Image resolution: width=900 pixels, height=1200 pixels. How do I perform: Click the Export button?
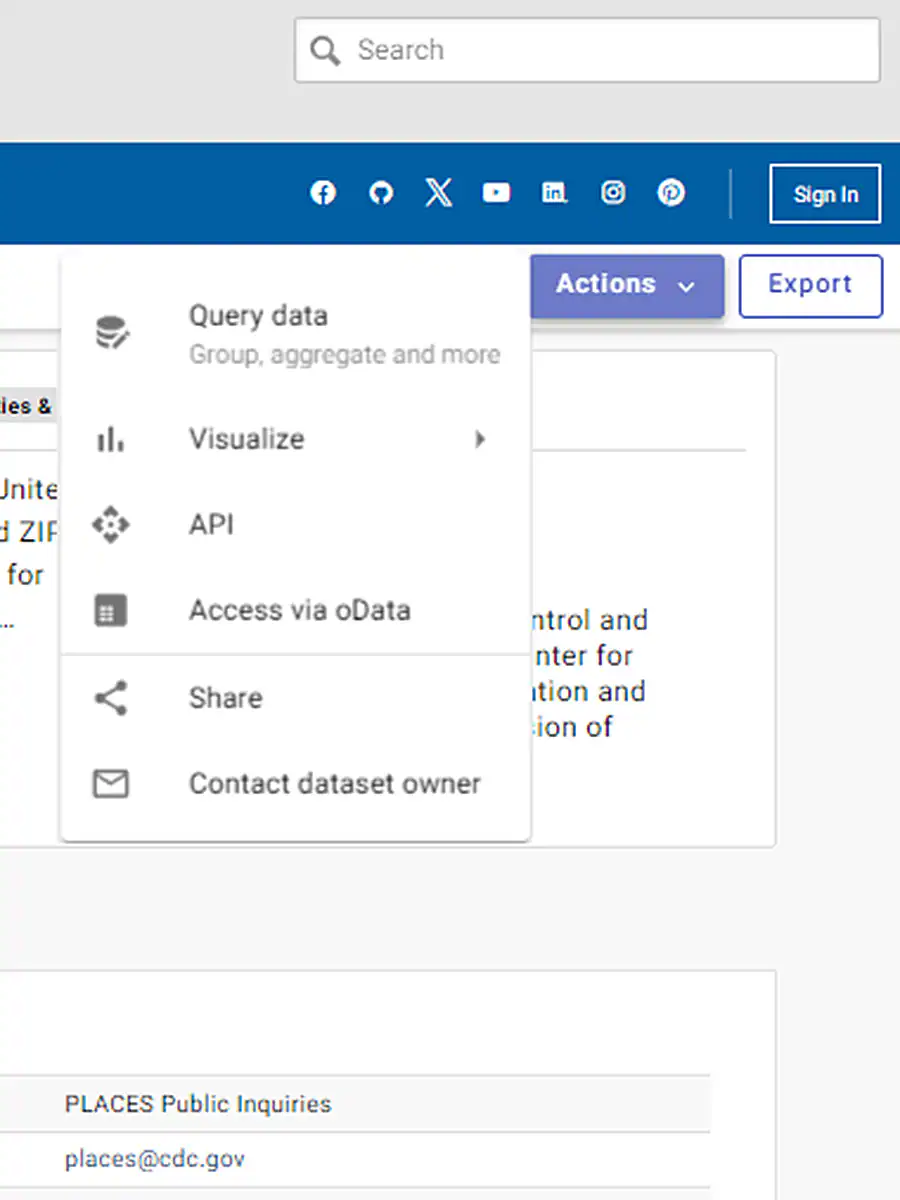(810, 285)
